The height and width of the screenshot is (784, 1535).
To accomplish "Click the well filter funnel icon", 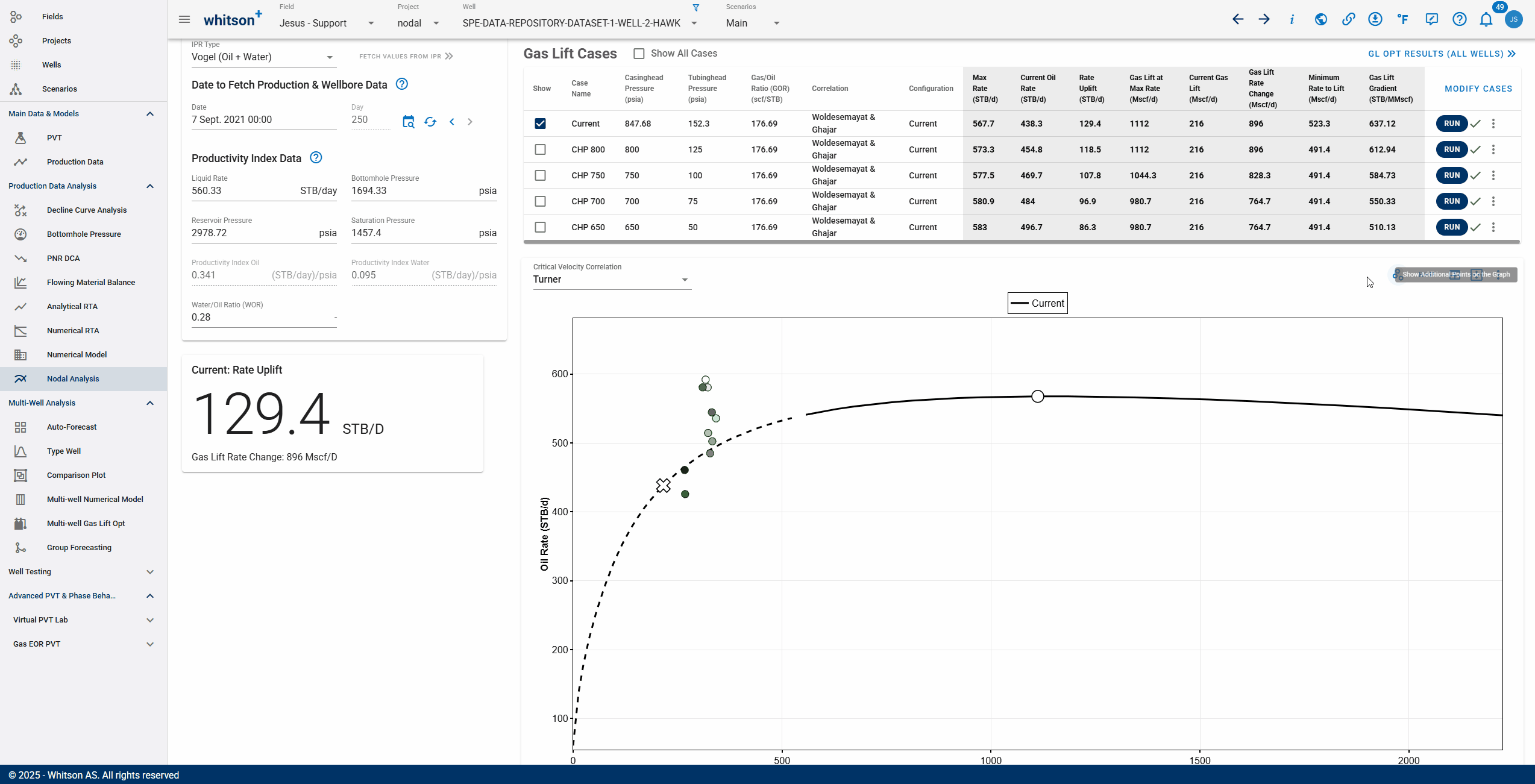I will point(695,8).
